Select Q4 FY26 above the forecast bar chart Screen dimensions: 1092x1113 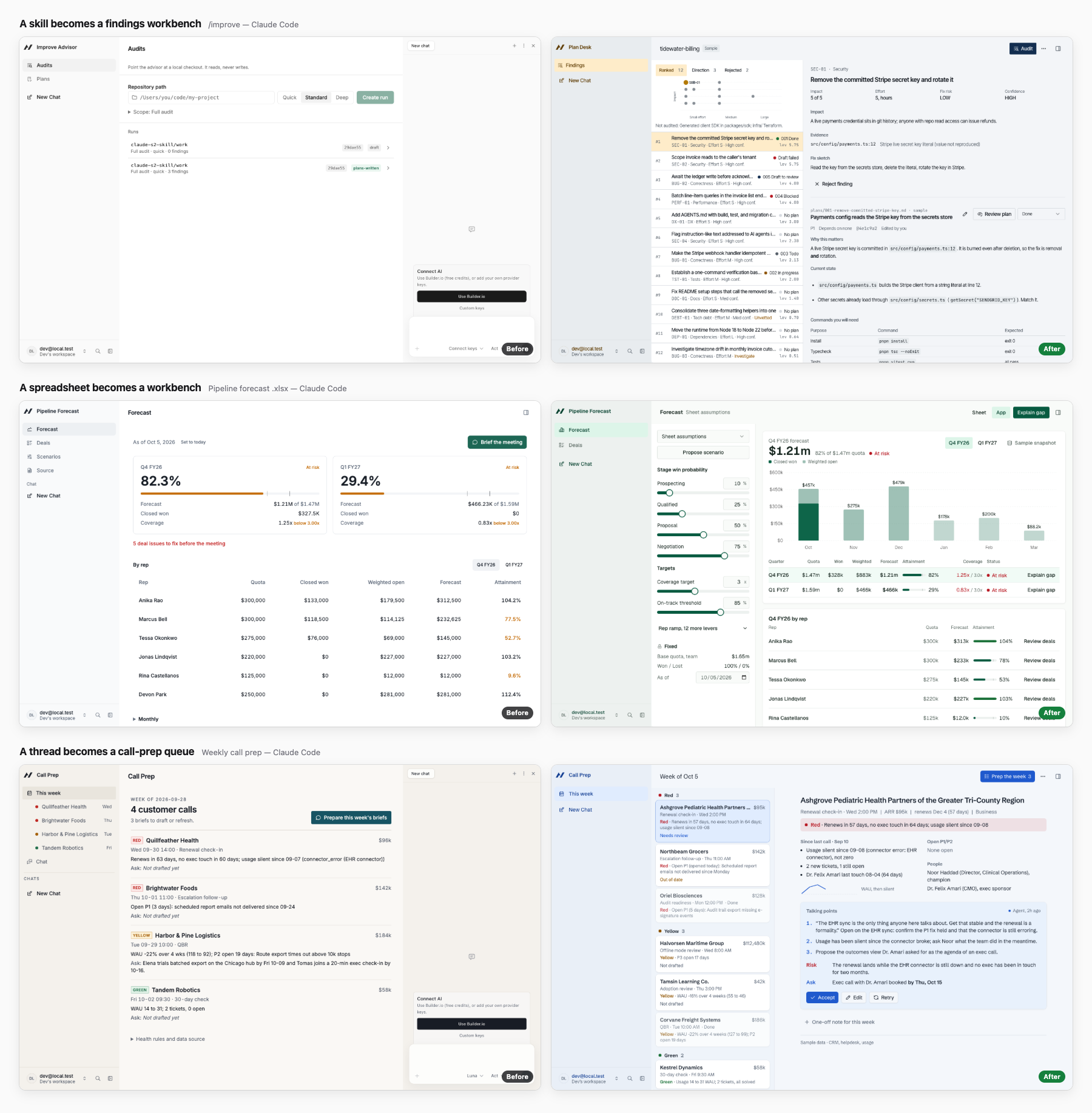(x=959, y=443)
